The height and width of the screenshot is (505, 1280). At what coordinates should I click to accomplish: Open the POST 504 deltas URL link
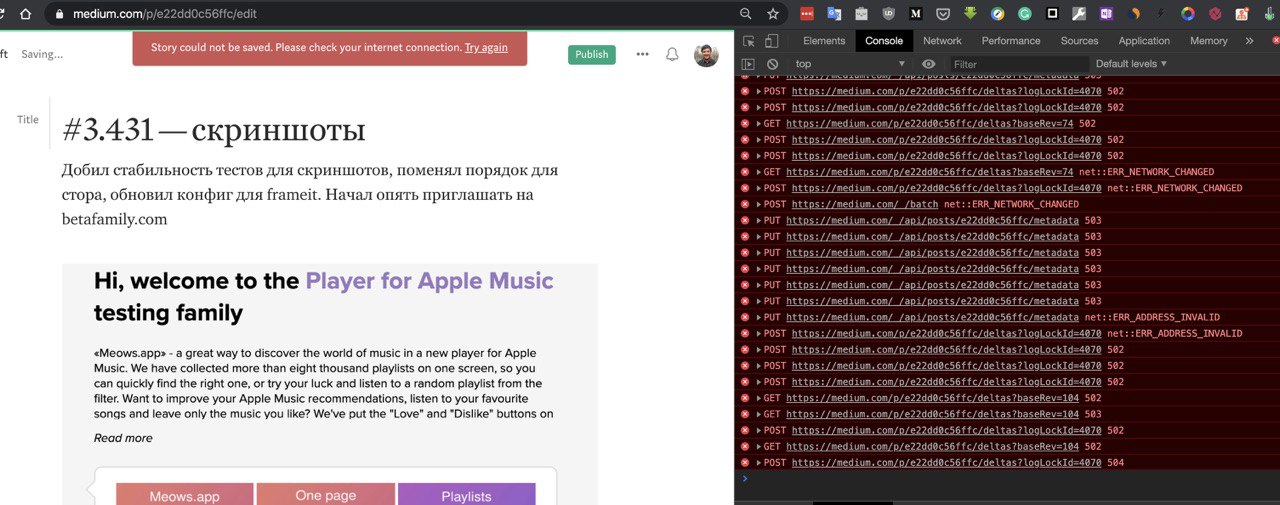pos(946,463)
